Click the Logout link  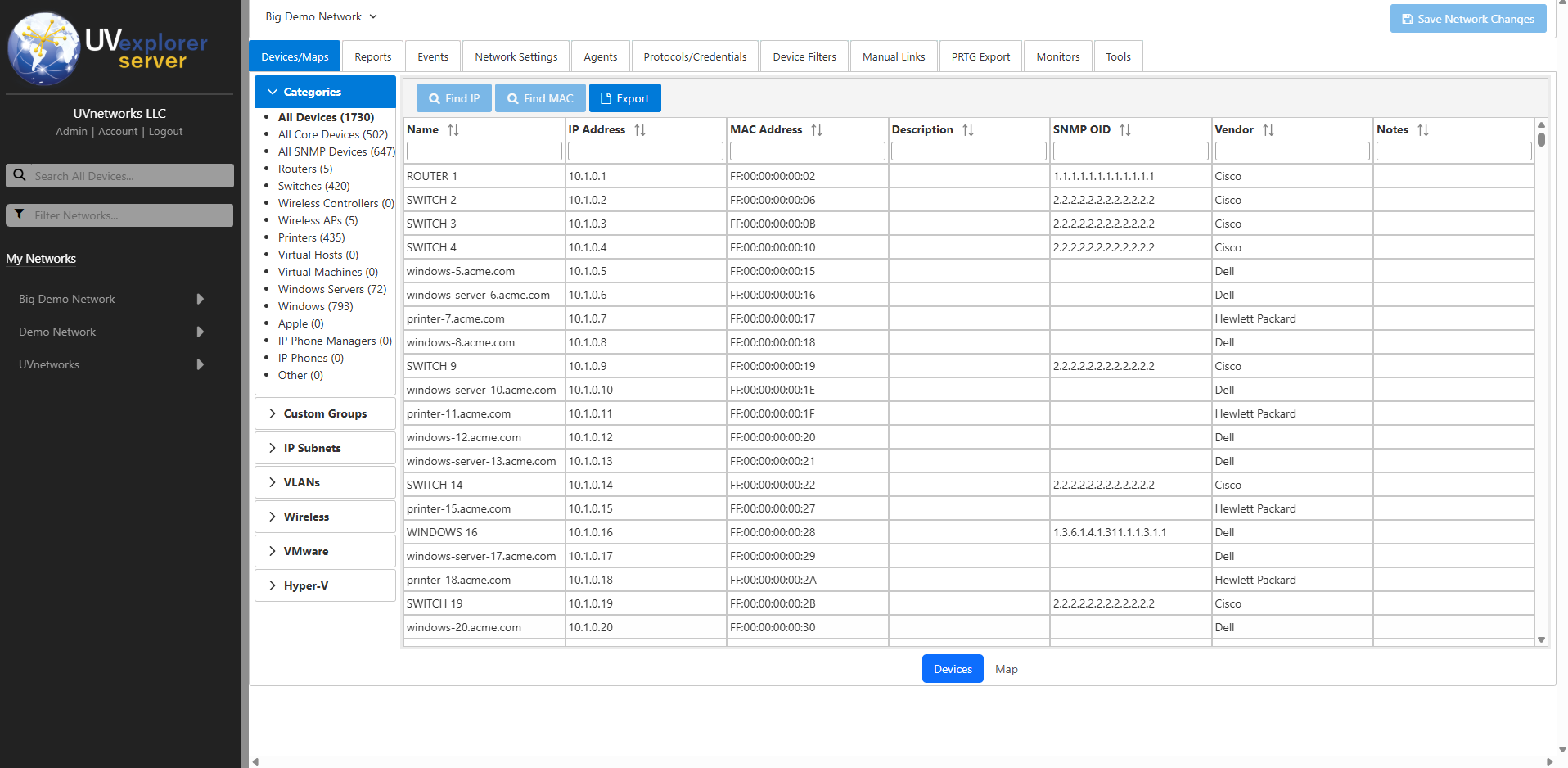tap(165, 132)
